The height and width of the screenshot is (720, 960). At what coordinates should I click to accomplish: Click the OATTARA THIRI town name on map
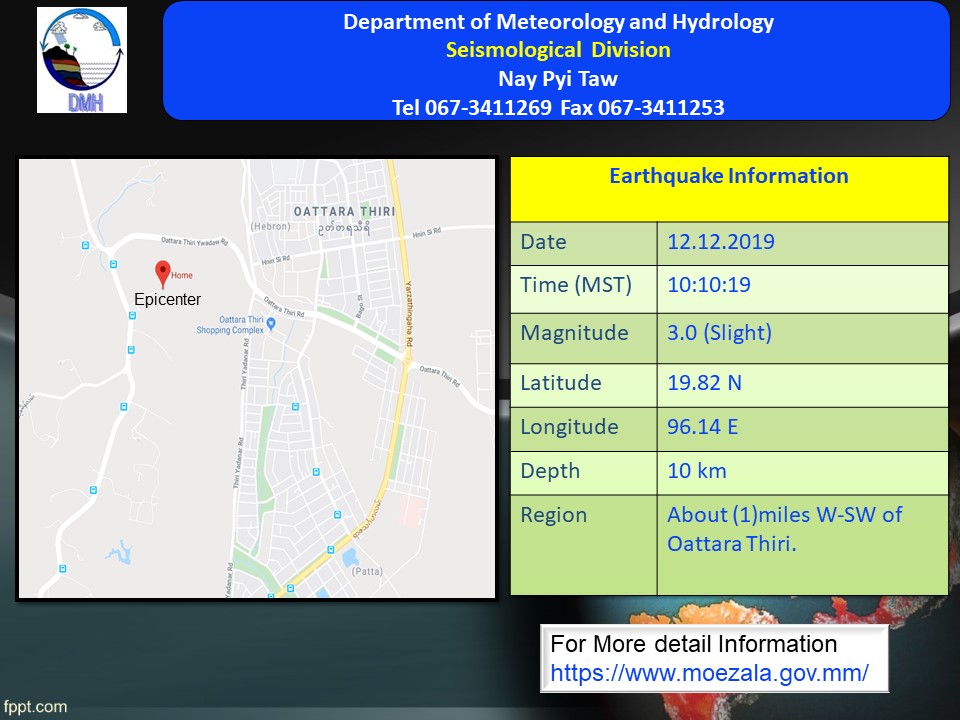tap(343, 211)
